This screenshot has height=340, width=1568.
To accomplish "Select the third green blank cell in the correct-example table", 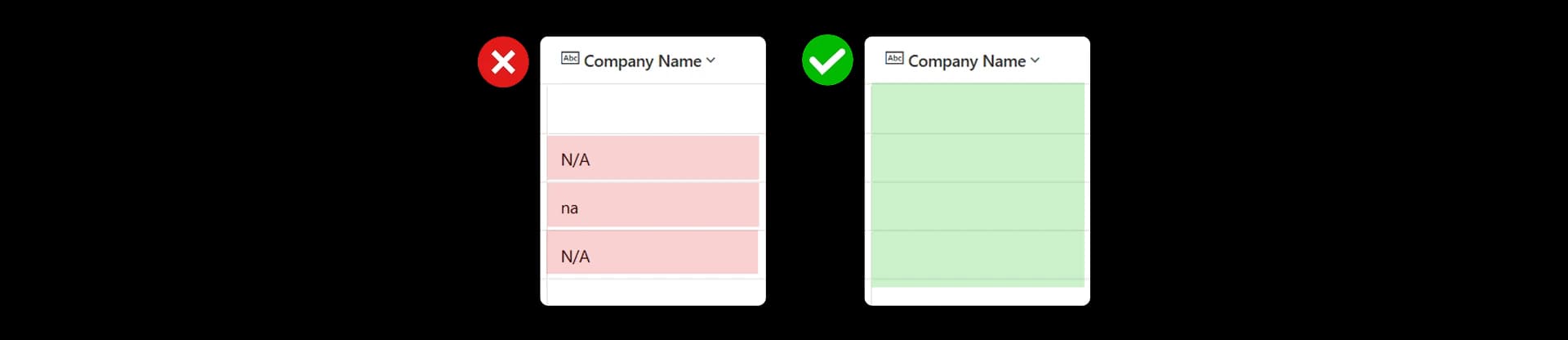I will tap(978, 206).
